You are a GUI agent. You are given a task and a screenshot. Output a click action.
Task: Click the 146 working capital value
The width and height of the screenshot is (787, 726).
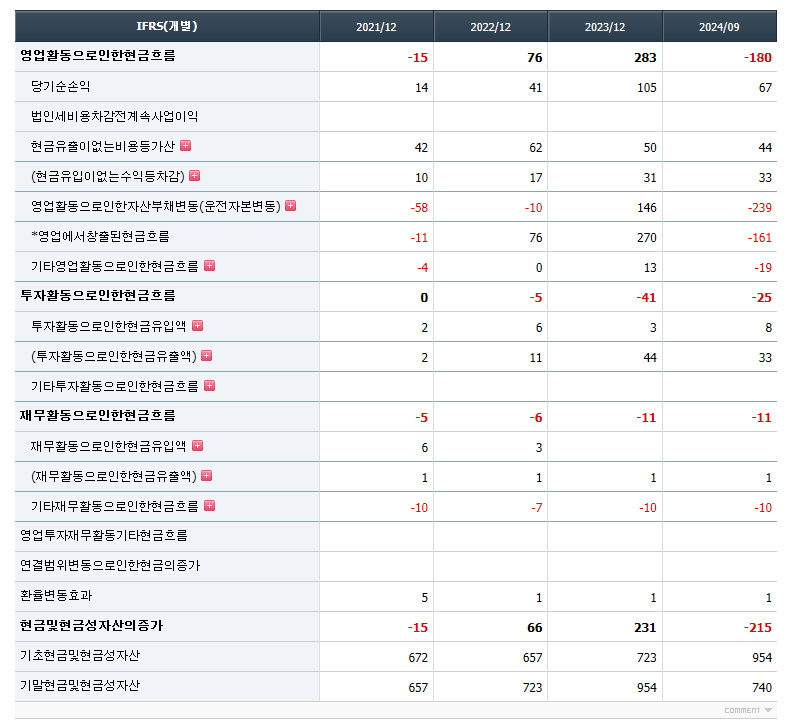tap(646, 208)
